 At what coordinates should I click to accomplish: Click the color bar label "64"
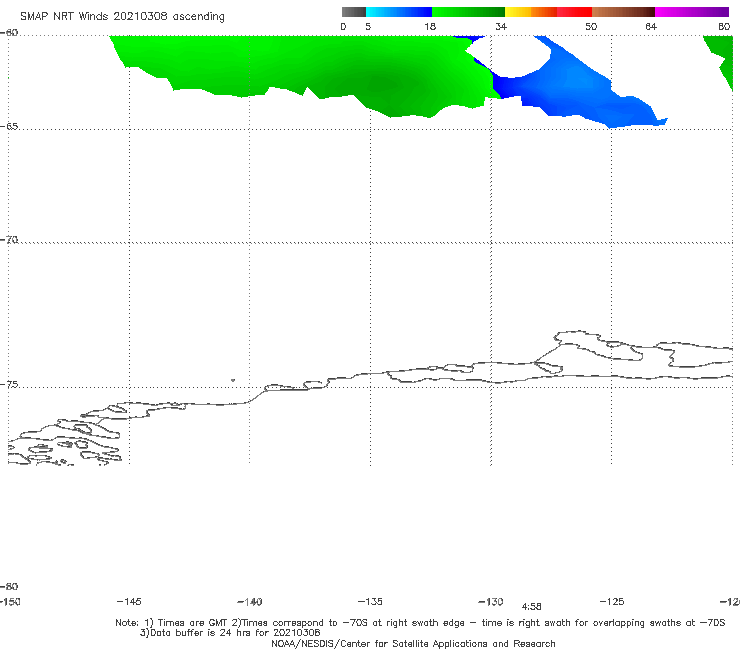[651, 26]
